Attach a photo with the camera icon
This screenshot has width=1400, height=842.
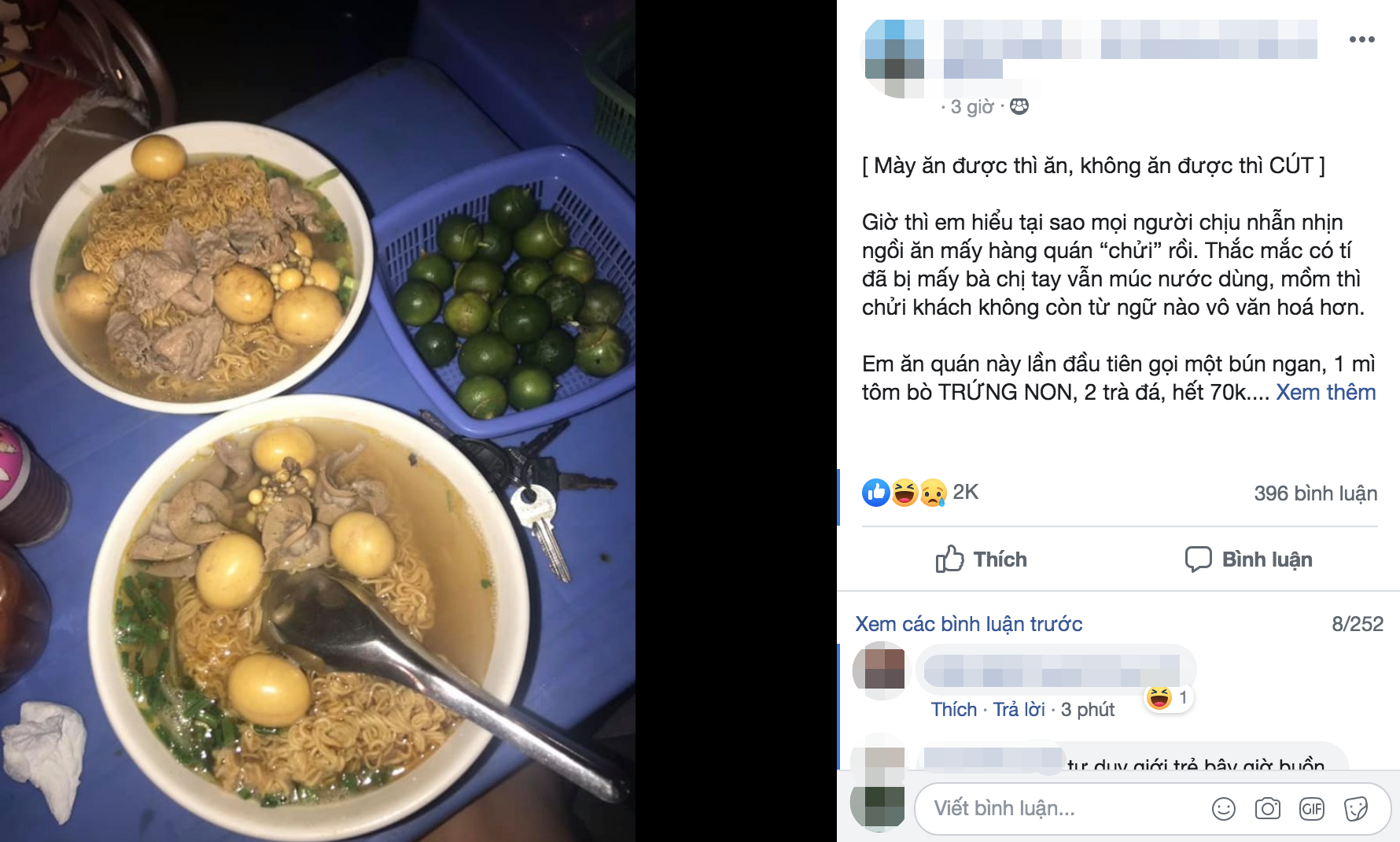click(1267, 808)
